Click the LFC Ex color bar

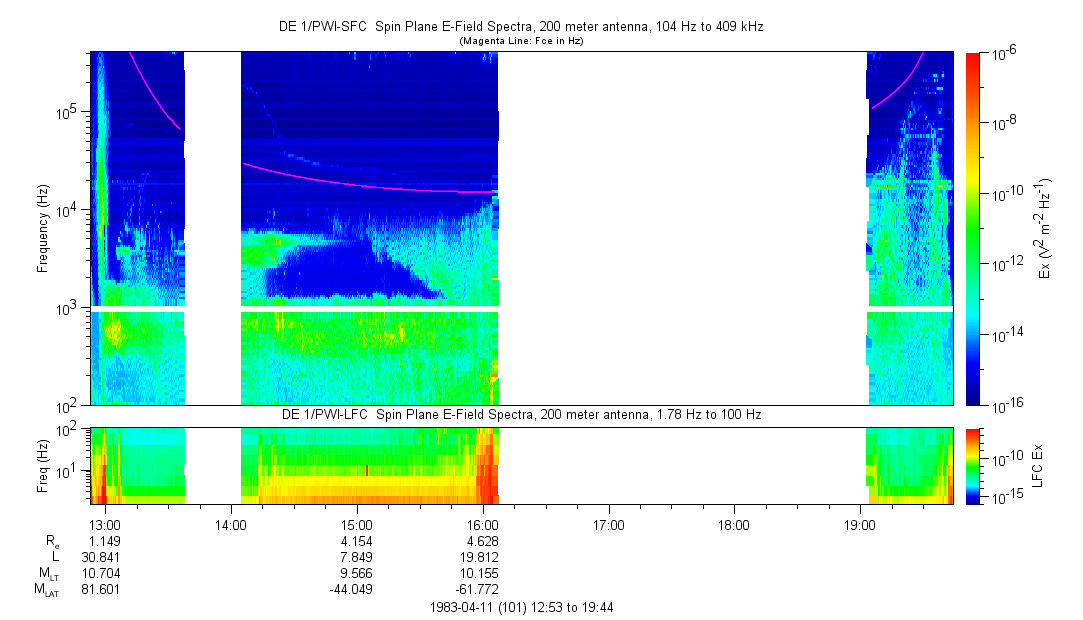(x=973, y=465)
